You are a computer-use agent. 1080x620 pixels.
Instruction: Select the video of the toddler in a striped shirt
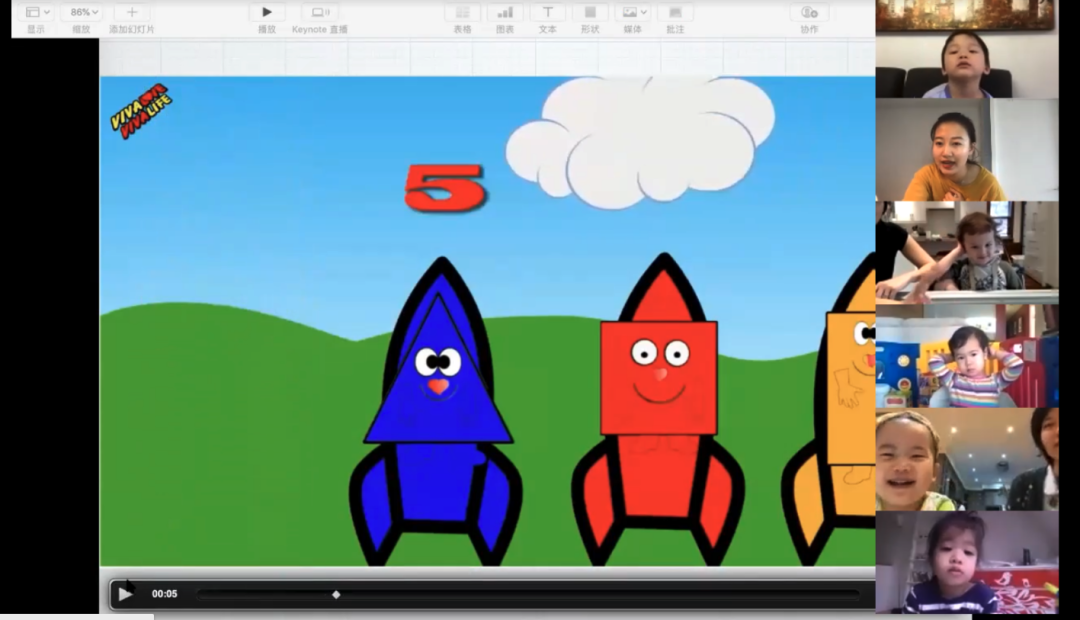[967, 356]
